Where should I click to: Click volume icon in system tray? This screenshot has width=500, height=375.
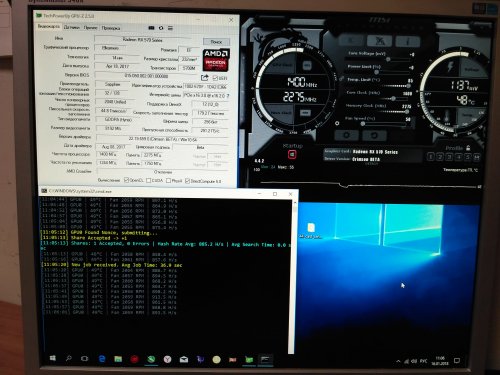(414, 361)
